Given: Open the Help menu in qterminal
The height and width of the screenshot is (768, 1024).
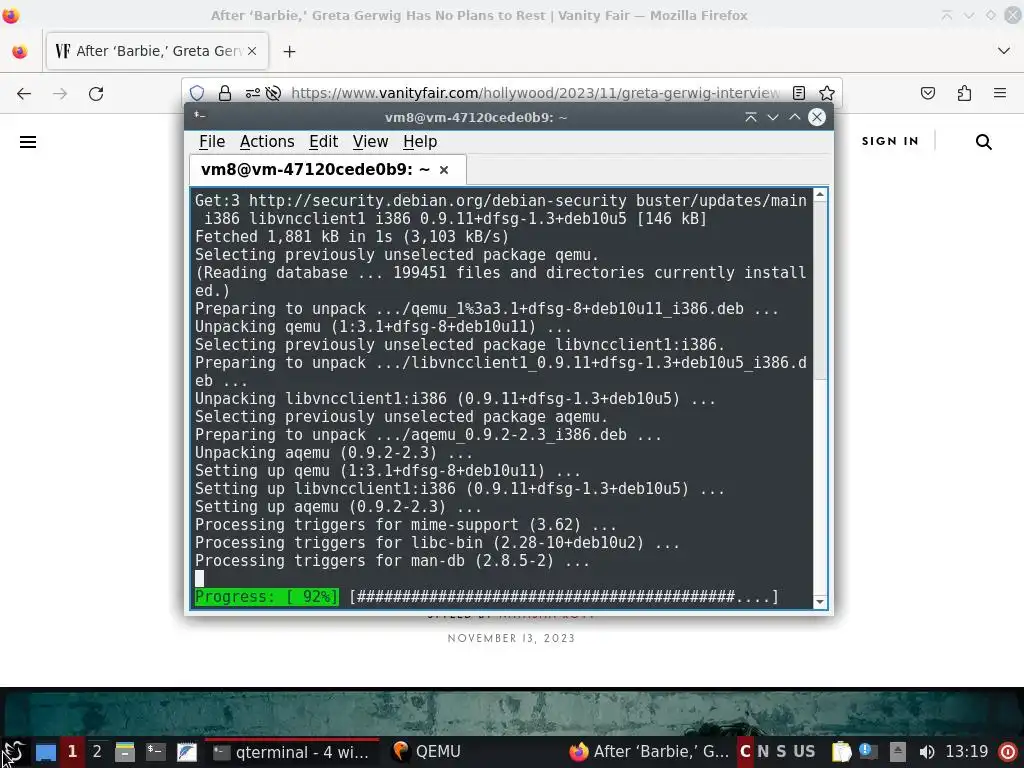Looking at the screenshot, I should [x=420, y=142].
